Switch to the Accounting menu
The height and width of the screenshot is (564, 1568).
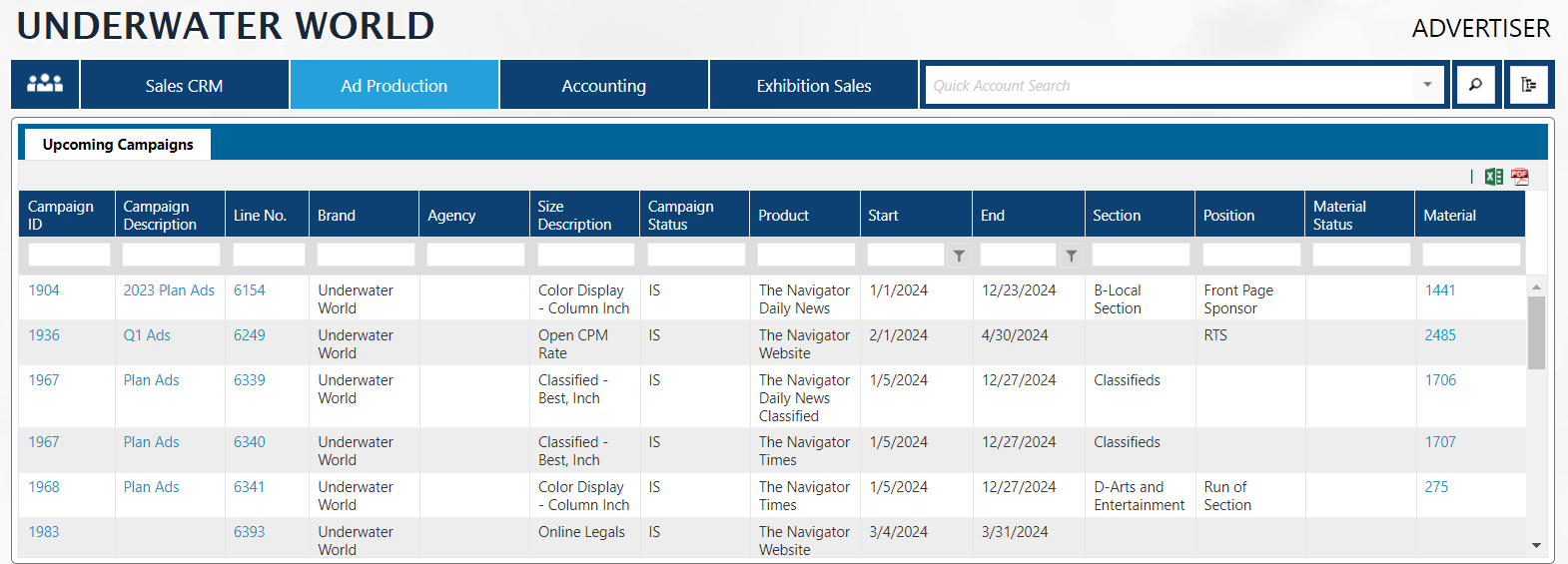[x=603, y=86]
